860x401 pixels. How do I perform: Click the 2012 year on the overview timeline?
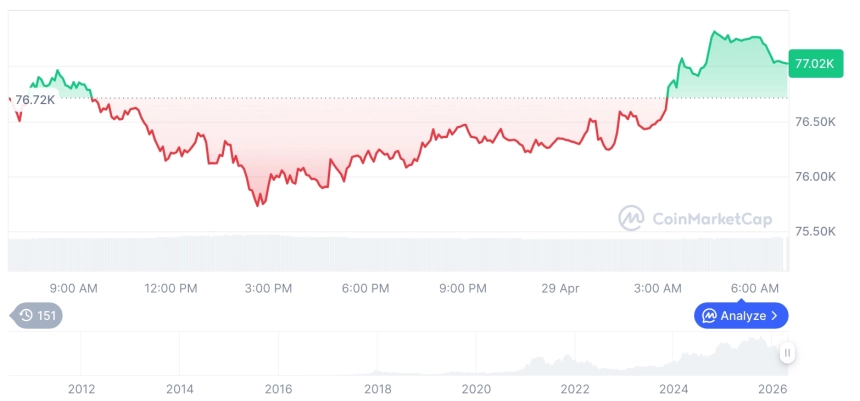click(x=81, y=389)
